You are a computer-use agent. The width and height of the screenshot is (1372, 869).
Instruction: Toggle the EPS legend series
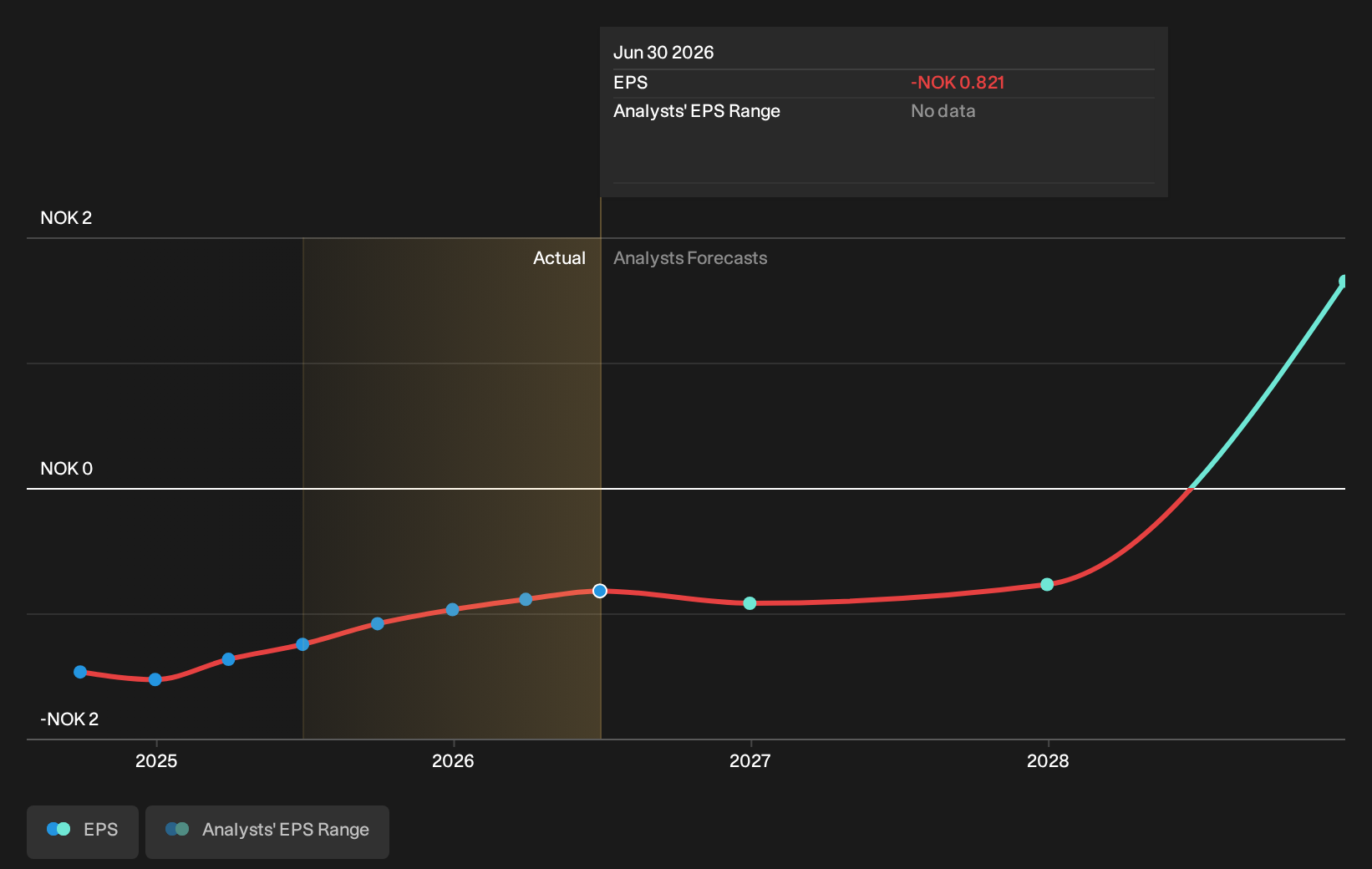(83, 831)
